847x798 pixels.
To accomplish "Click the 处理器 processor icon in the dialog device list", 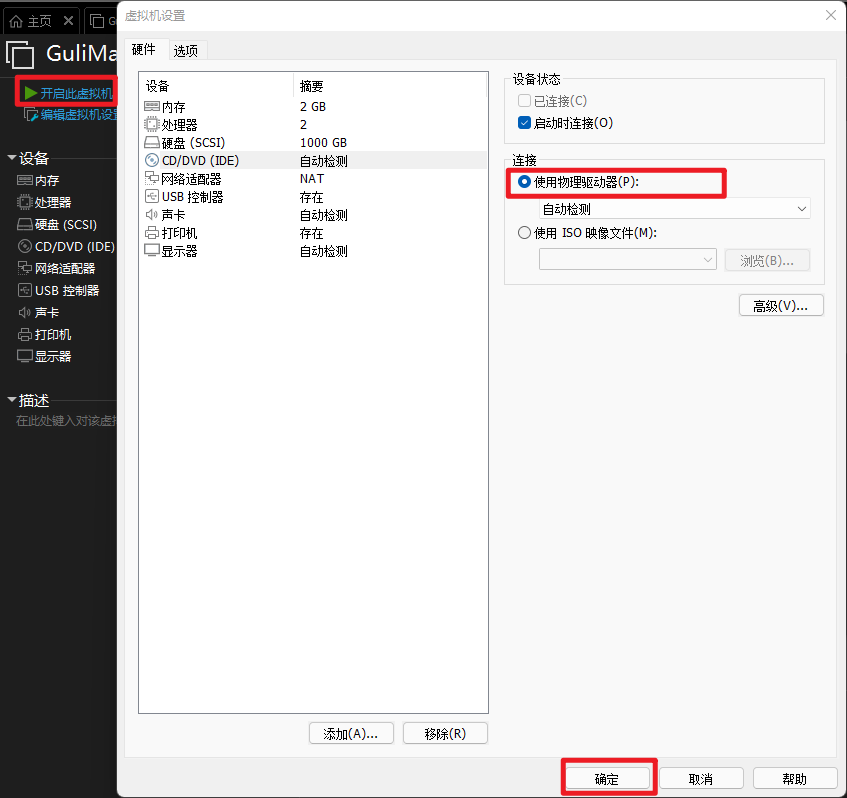I will coord(152,125).
